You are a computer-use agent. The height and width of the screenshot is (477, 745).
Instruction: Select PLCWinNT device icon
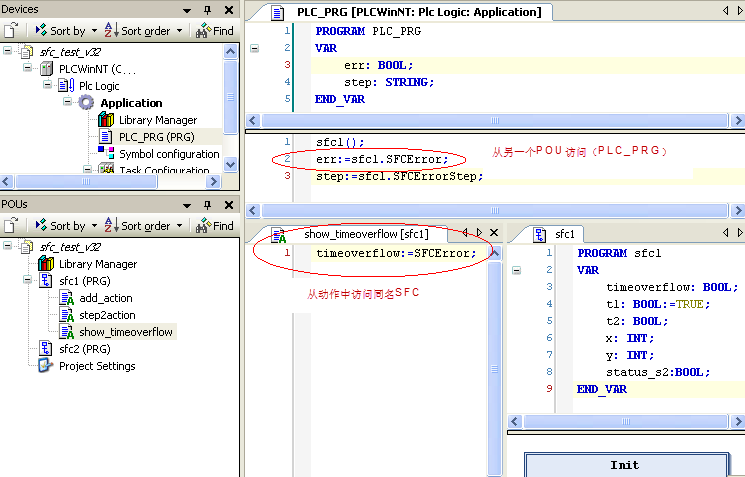point(47,69)
